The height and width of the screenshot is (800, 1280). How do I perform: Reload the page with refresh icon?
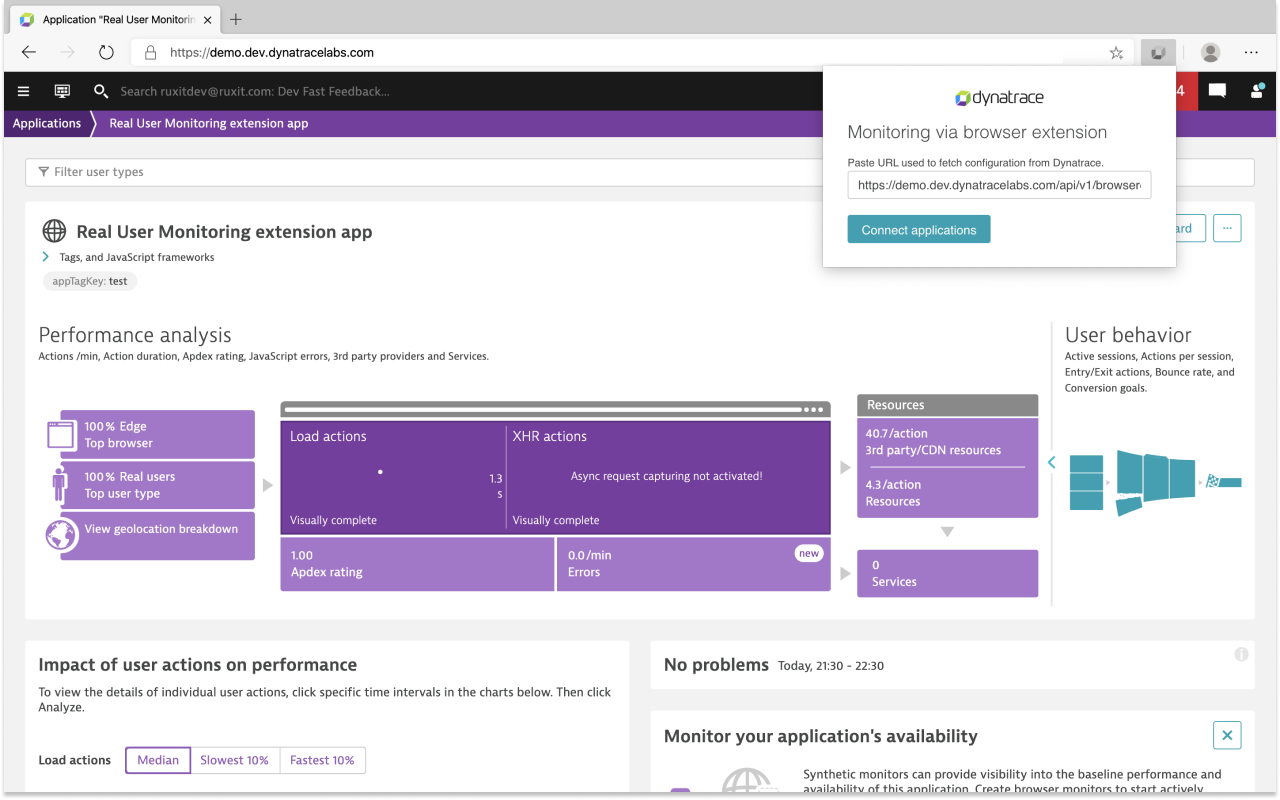(106, 53)
